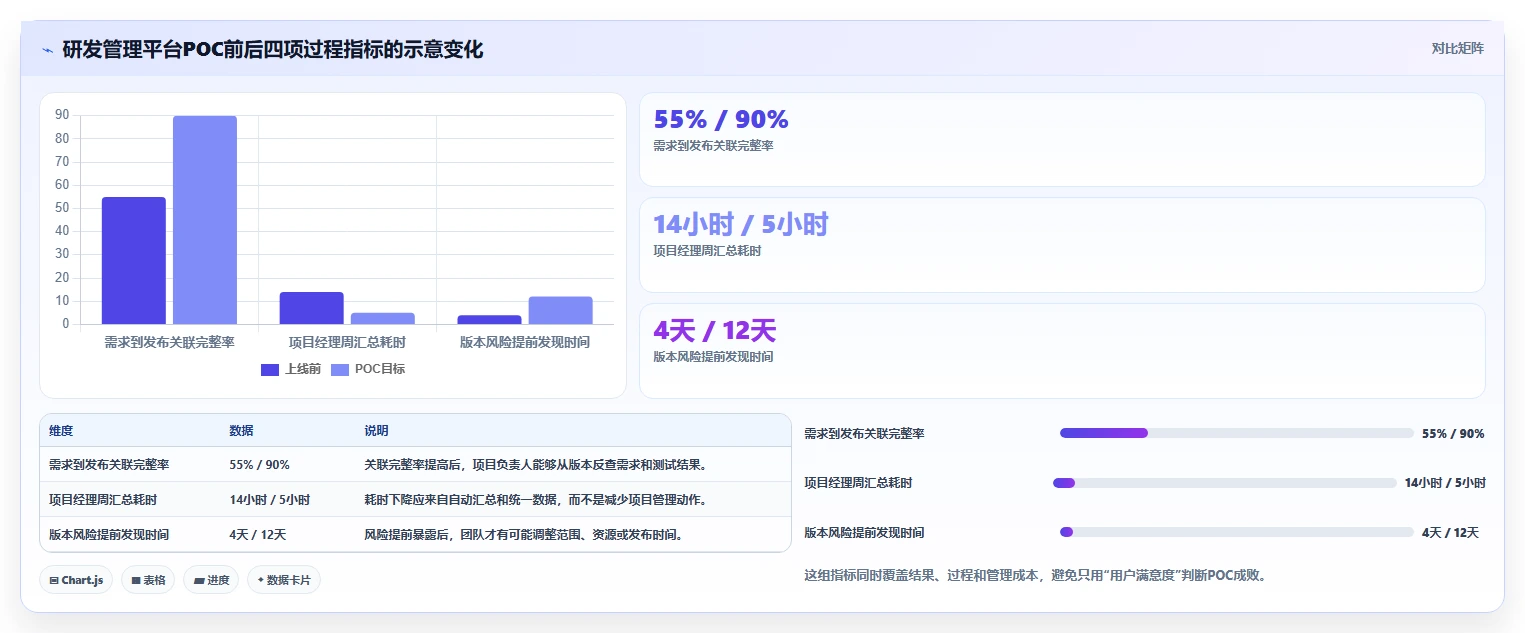
Task: Click the POC目标 bar for 需求到发布关联完整率
Action: 205,220
